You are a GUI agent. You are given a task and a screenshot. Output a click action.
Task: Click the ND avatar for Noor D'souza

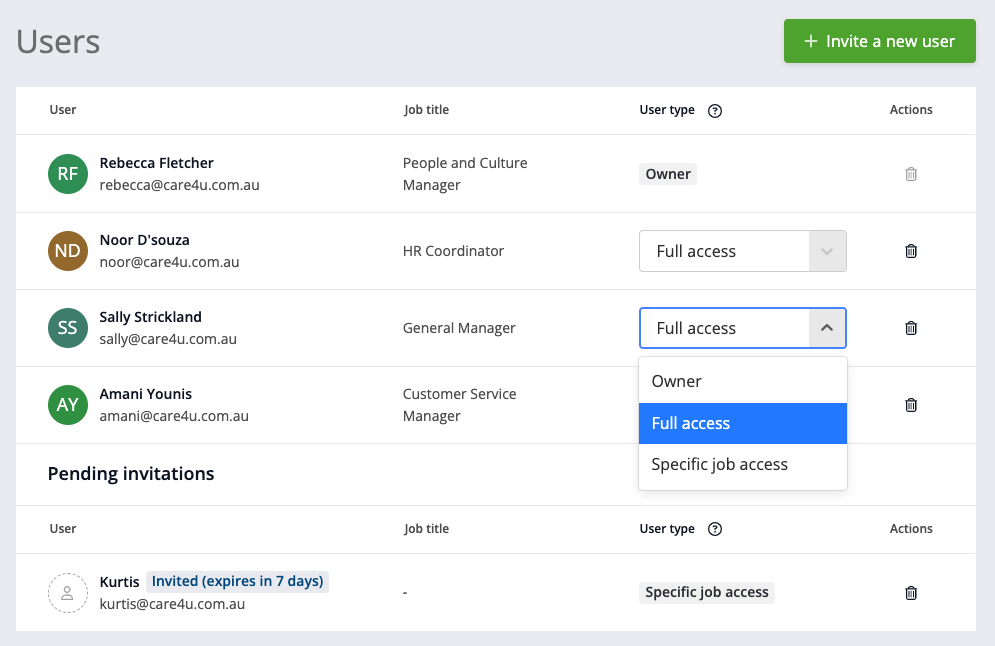pyautogui.click(x=68, y=251)
